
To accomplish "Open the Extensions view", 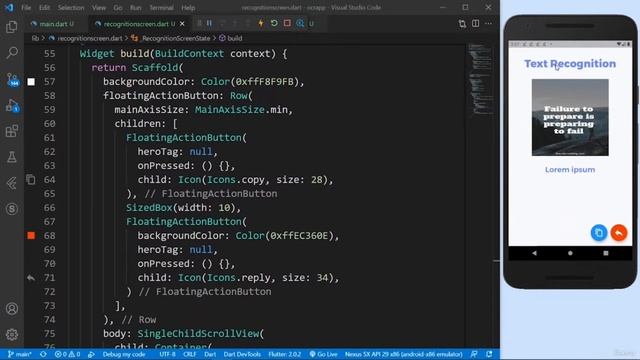I will (x=12, y=131).
